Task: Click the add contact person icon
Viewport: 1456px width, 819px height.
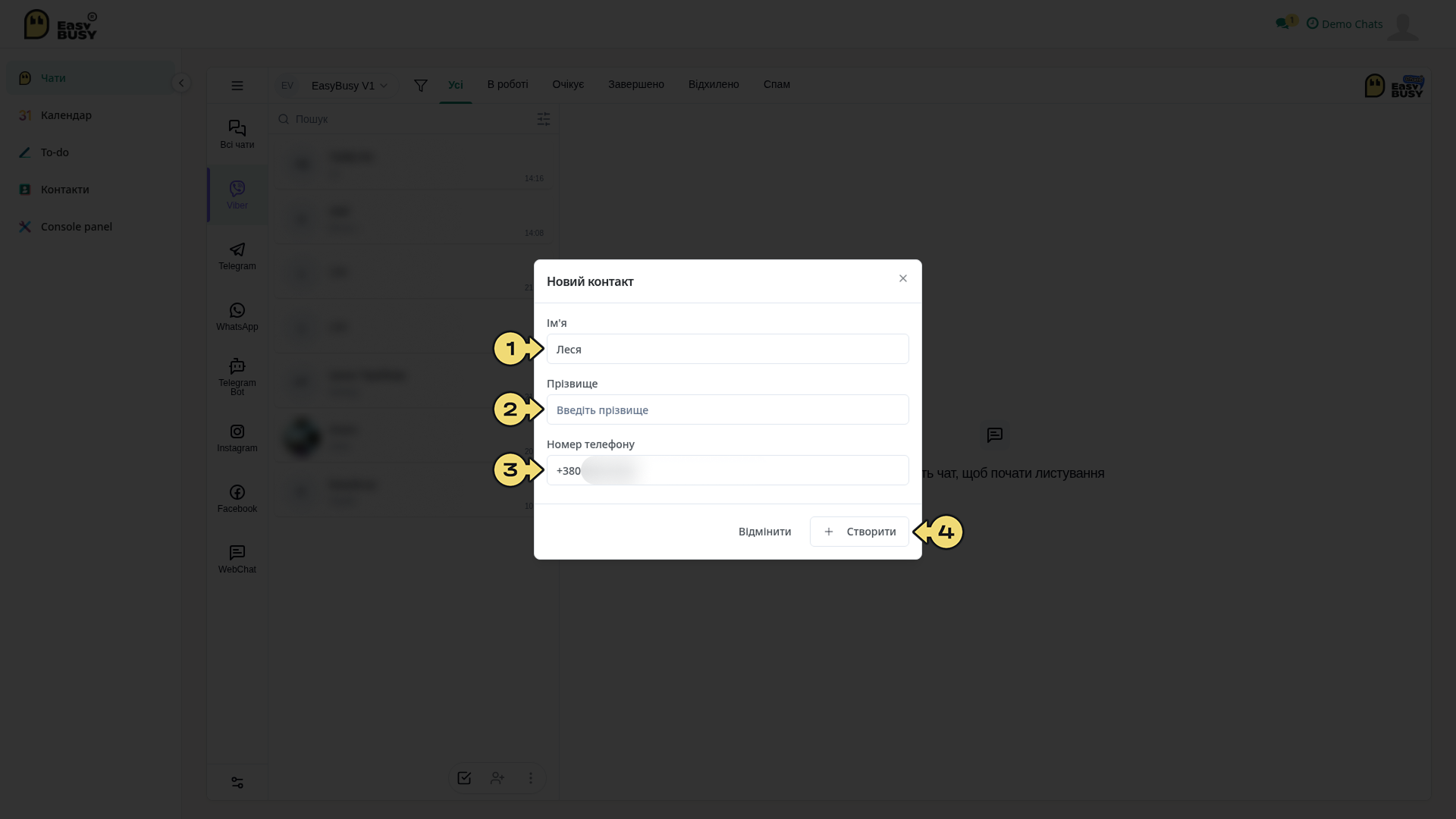Action: 497,778
